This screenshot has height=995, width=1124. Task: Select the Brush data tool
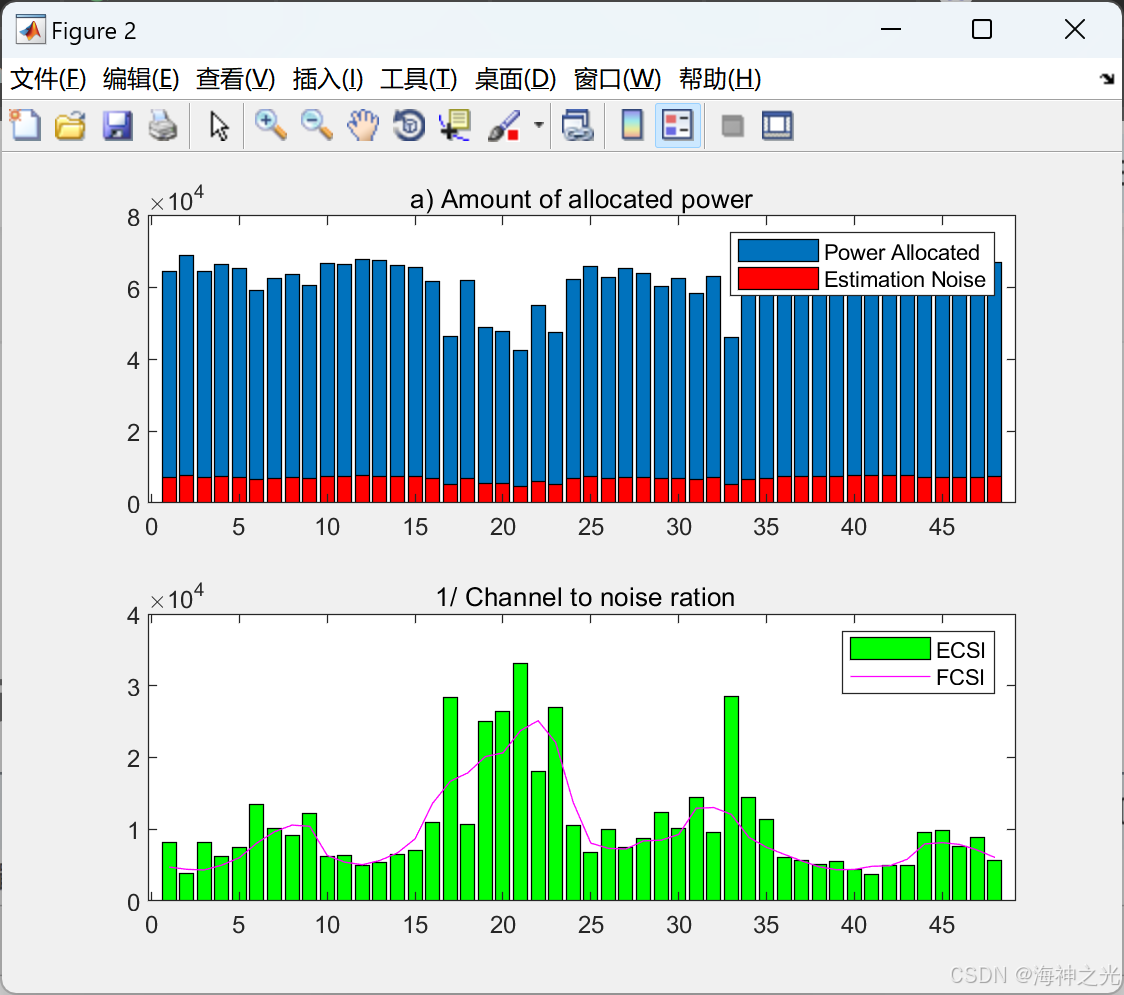504,125
